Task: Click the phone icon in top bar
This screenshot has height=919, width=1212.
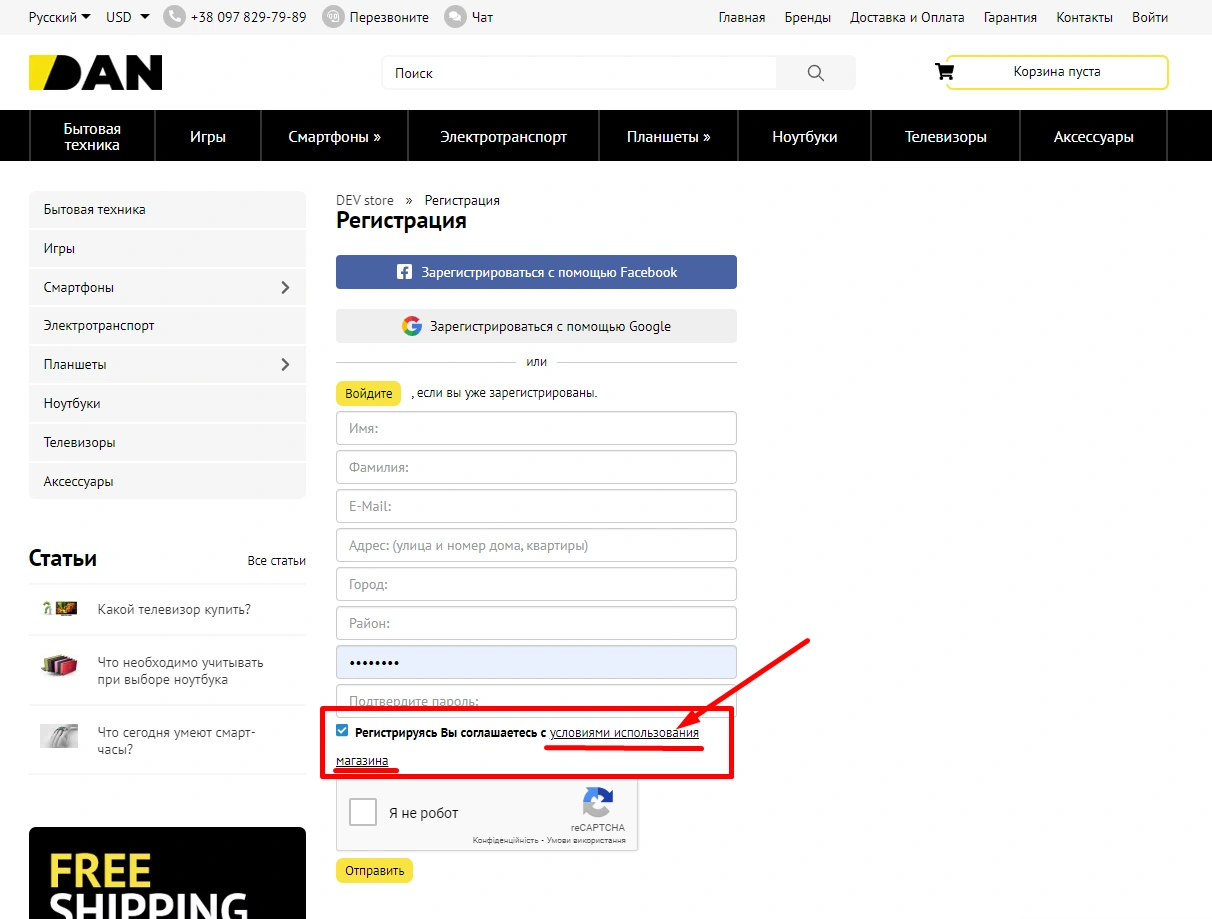Action: [174, 17]
